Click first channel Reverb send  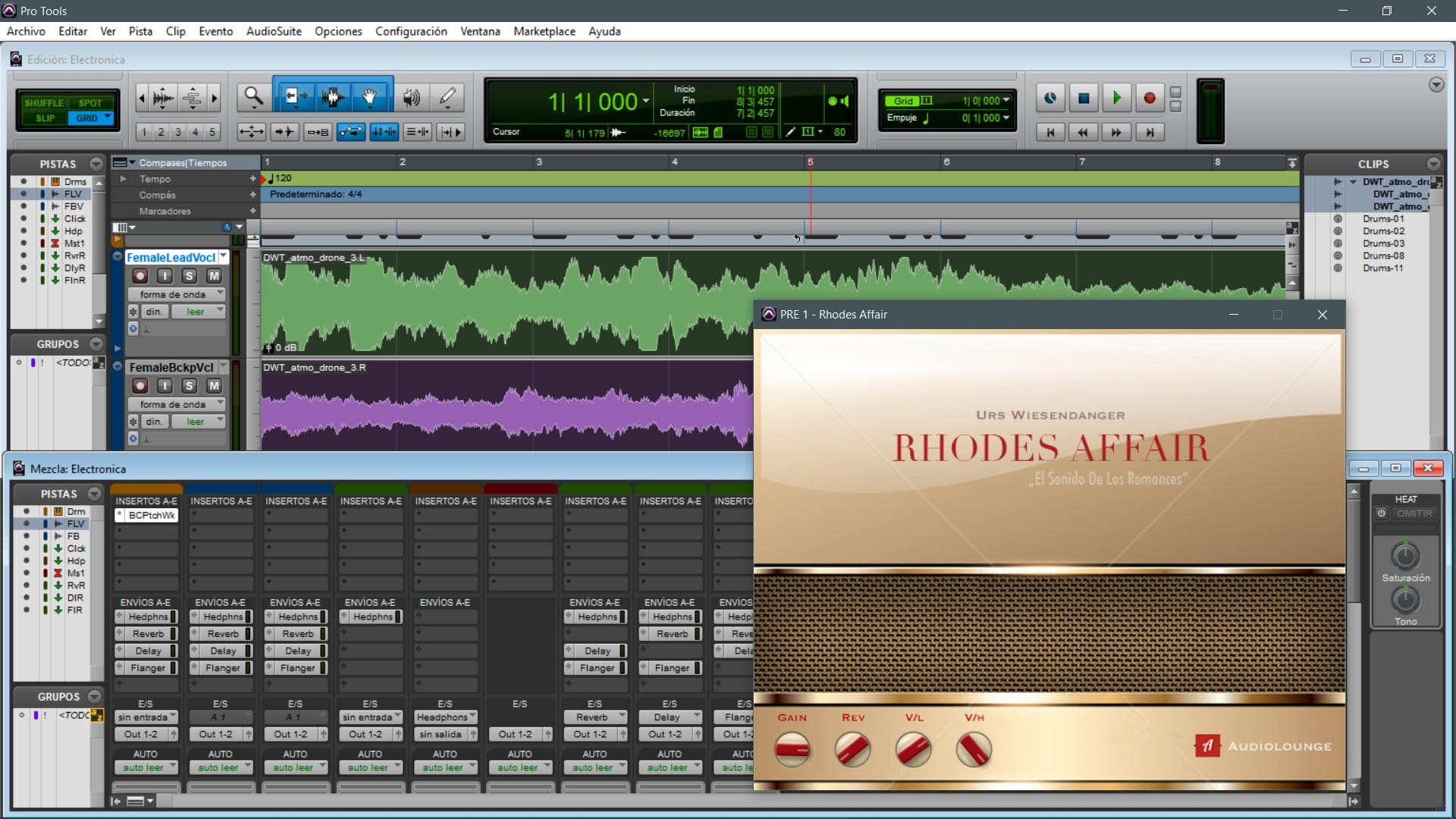[146, 634]
